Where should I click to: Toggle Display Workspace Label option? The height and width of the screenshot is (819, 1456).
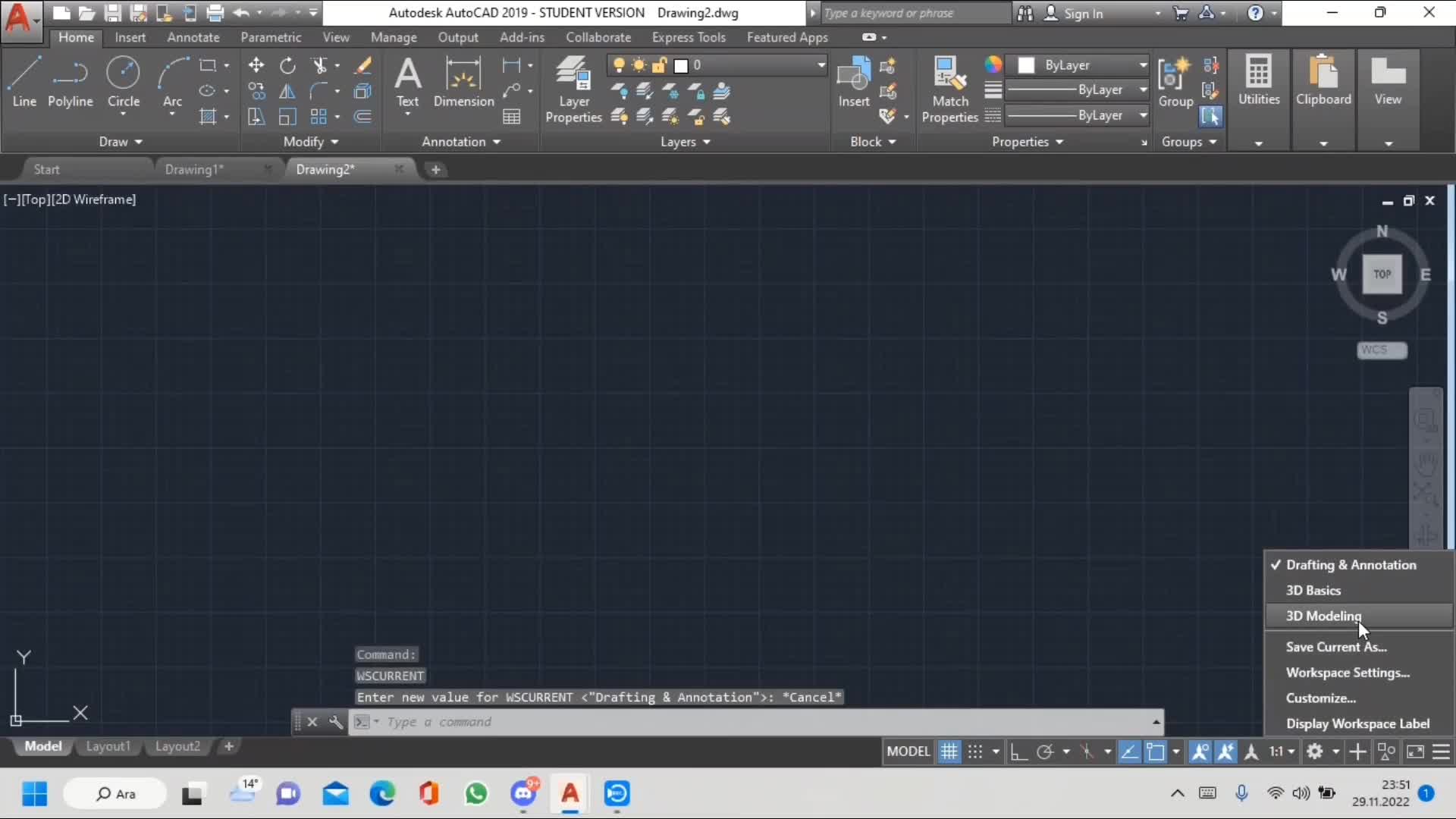coord(1357,723)
